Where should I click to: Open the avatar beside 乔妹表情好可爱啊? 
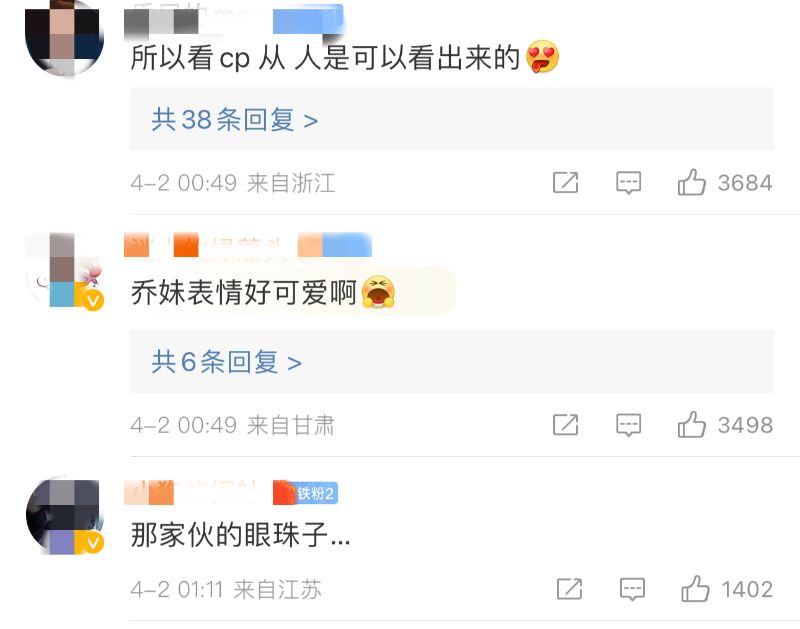tap(64, 270)
